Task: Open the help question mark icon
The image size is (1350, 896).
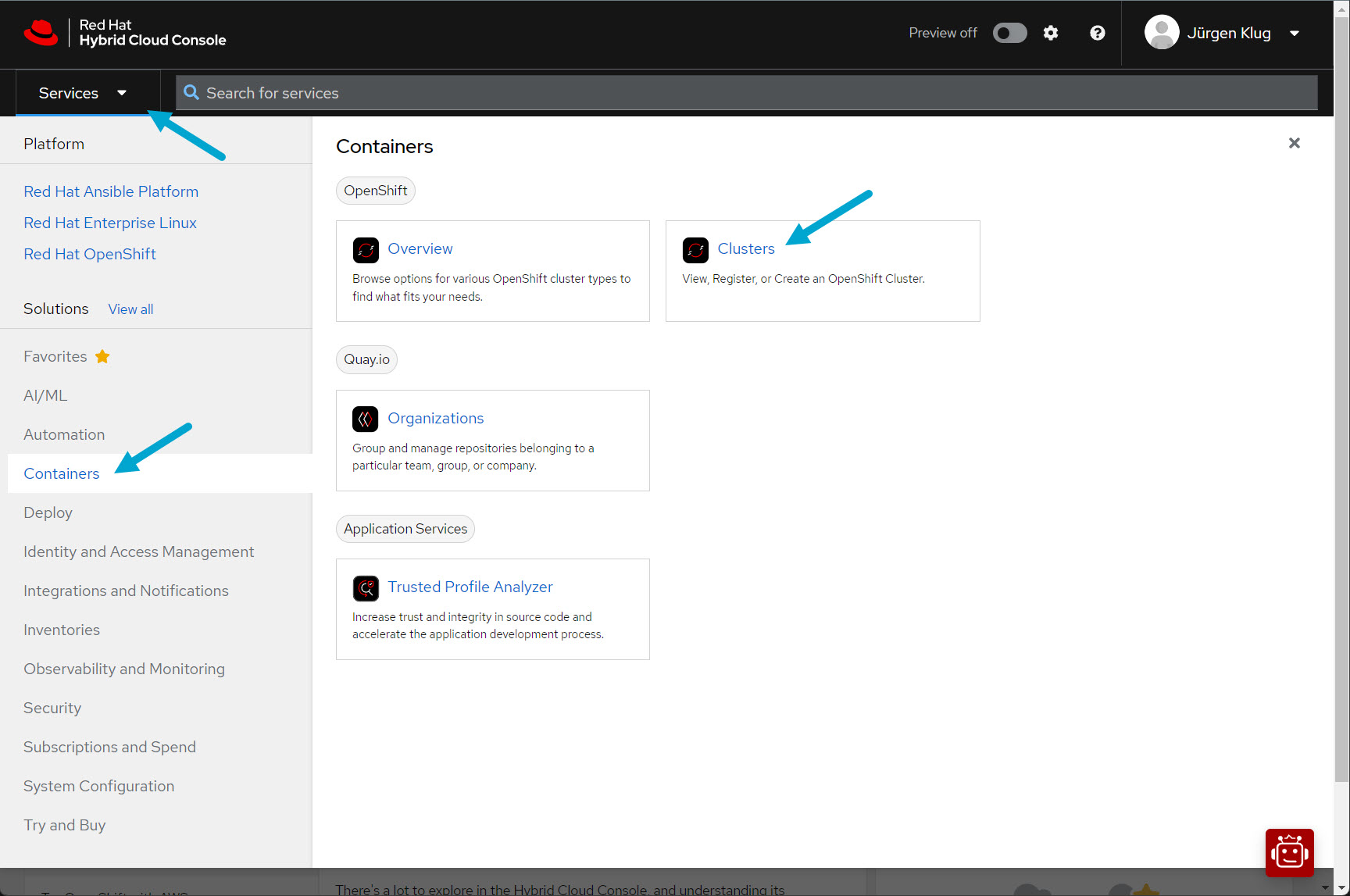Action: [1098, 33]
